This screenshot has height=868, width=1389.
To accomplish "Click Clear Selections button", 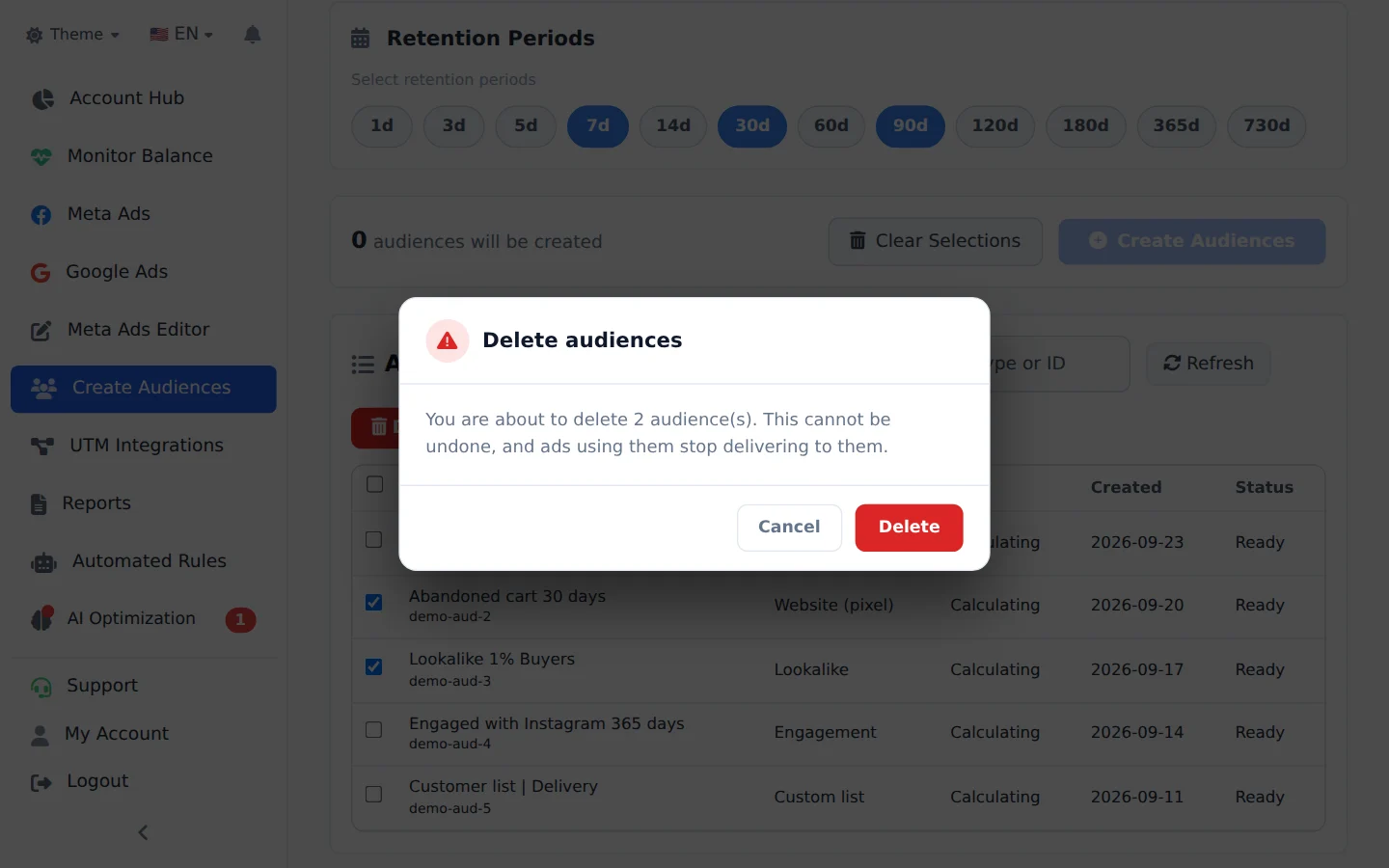I will tap(936, 241).
